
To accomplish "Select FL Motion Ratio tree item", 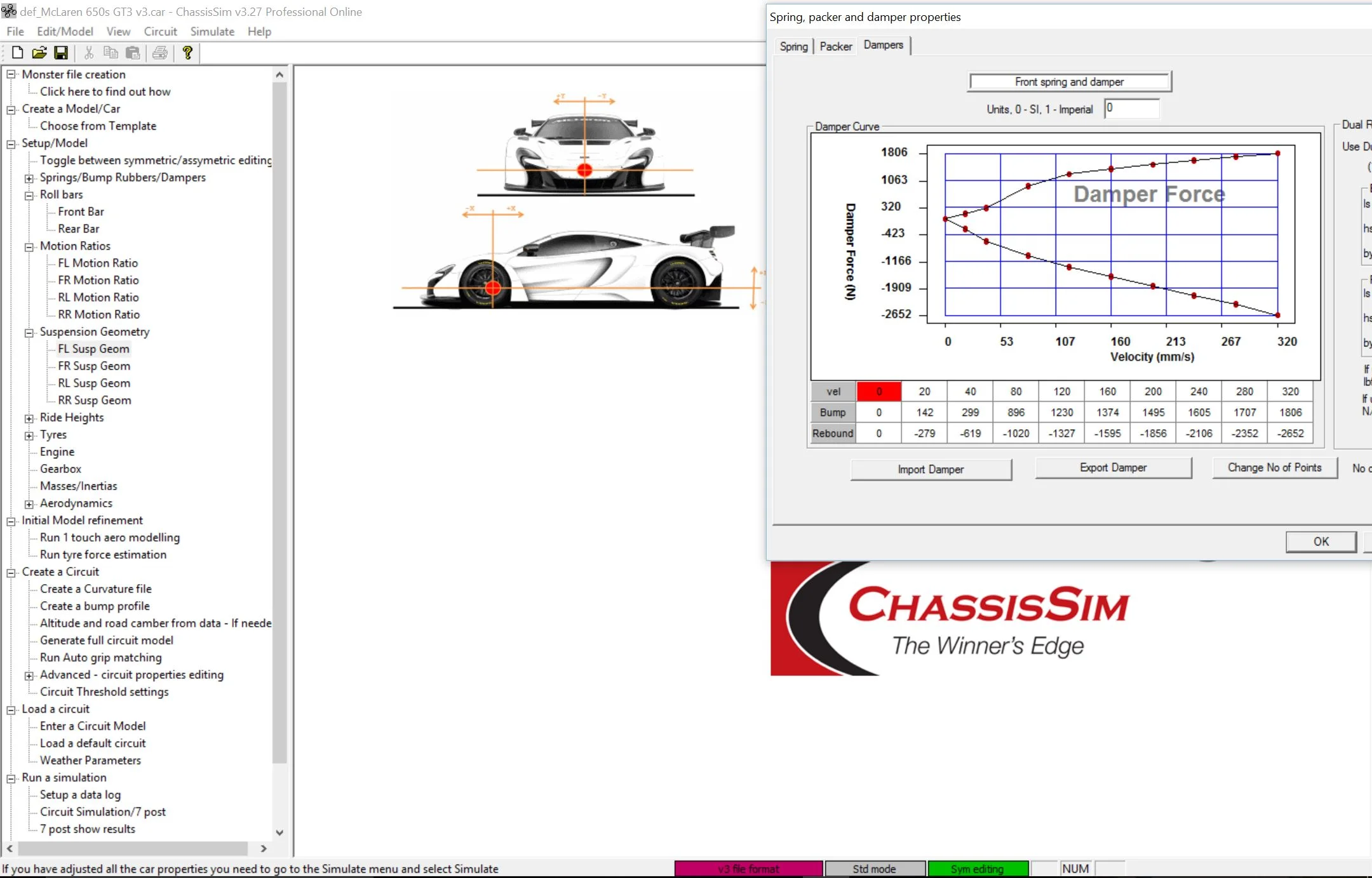I will pyautogui.click(x=98, y=263).
